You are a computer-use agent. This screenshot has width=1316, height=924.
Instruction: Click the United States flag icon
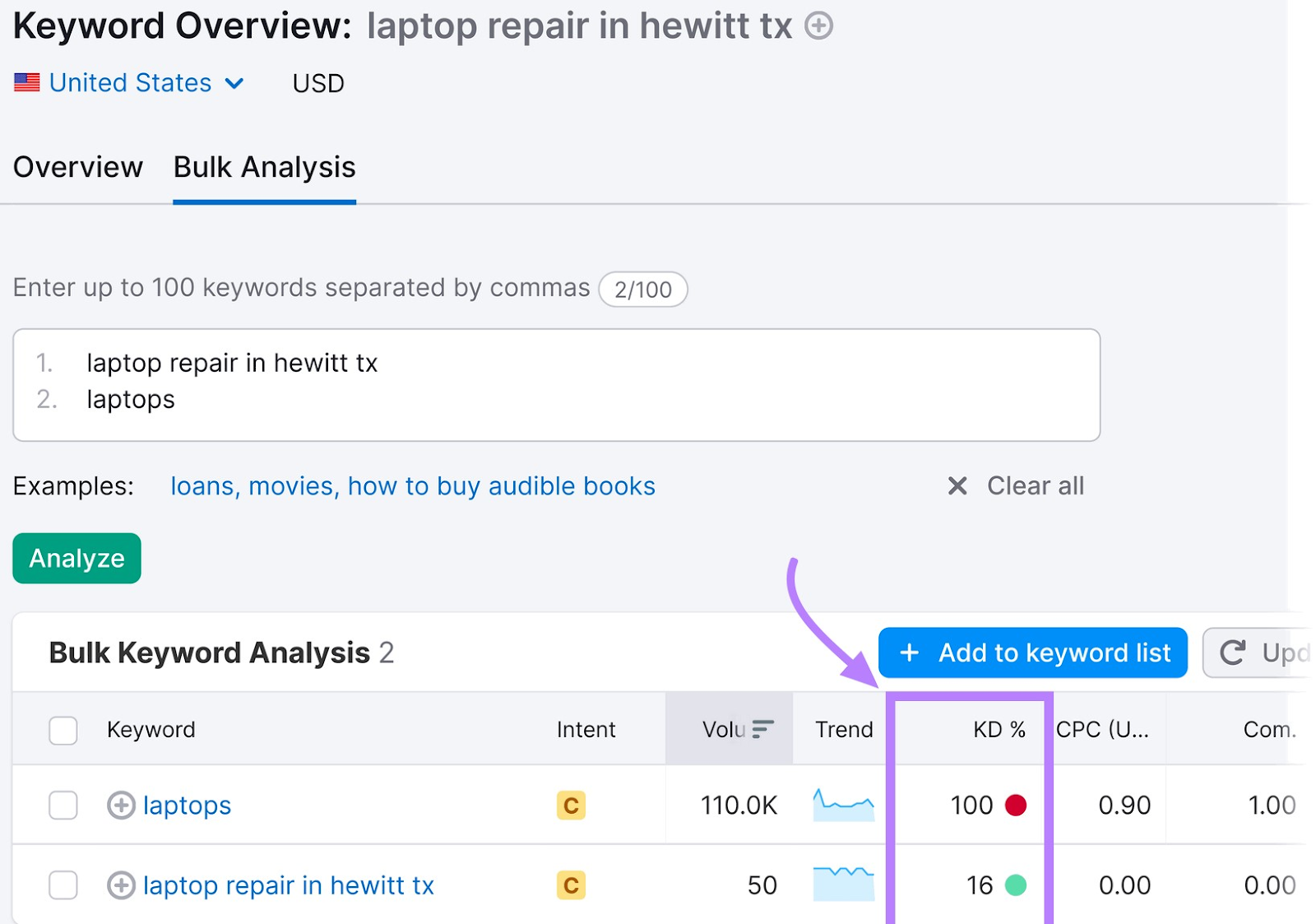click(x=27, y=82)
